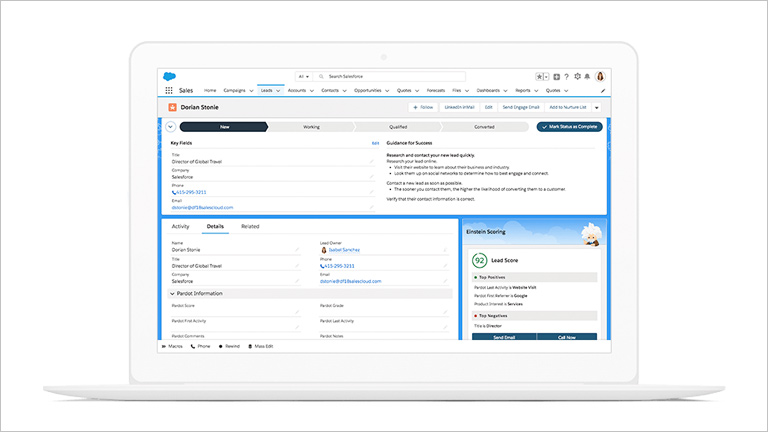
Task: Open Mass Edit in the utility bar
Action: click(261, 346)
